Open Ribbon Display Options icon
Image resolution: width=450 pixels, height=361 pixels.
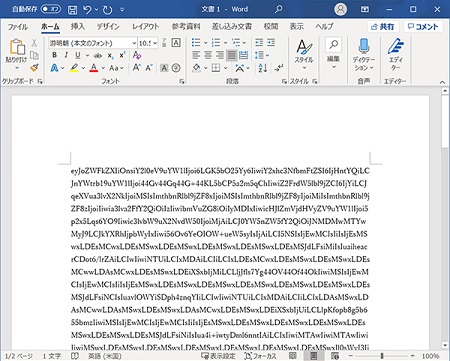[x=365, y=9]
